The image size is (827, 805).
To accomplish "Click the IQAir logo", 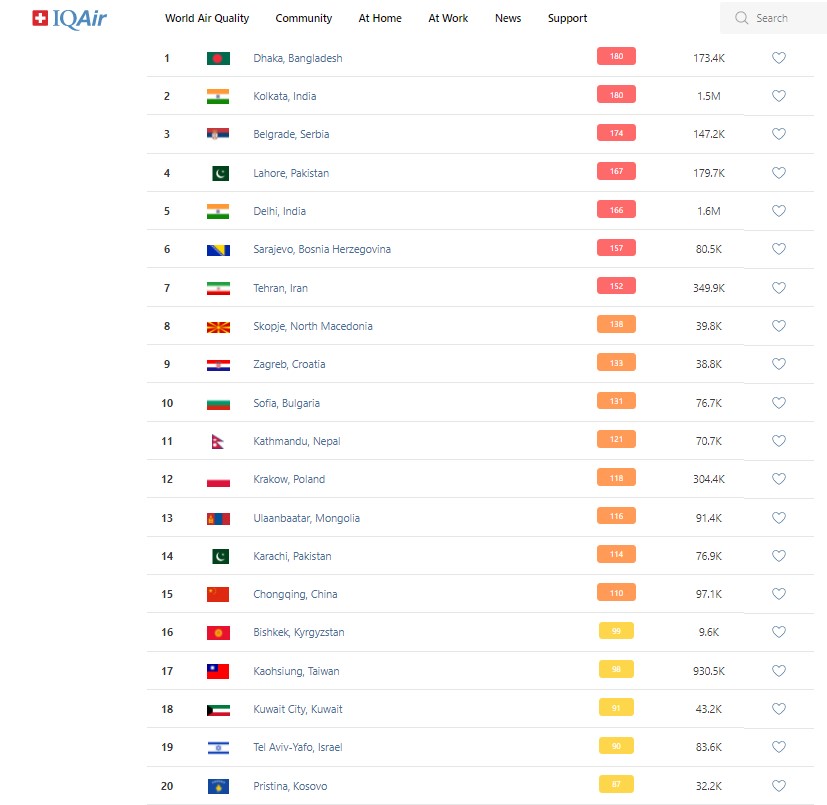I will pyautogui.click(x=69, y=18).
